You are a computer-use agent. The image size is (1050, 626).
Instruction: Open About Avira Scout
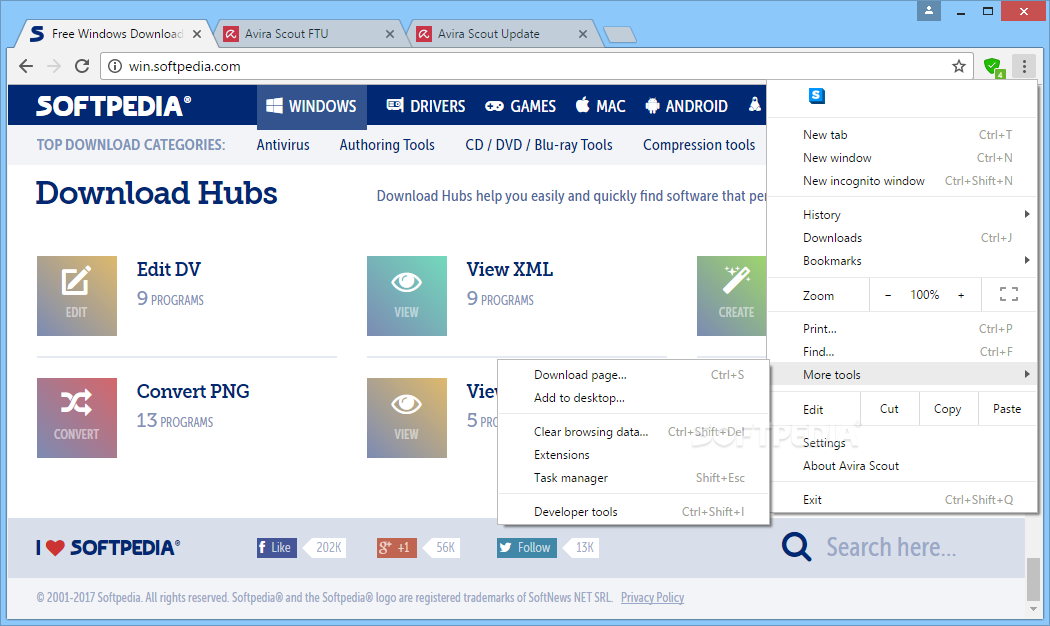click(x=901, y=465)
